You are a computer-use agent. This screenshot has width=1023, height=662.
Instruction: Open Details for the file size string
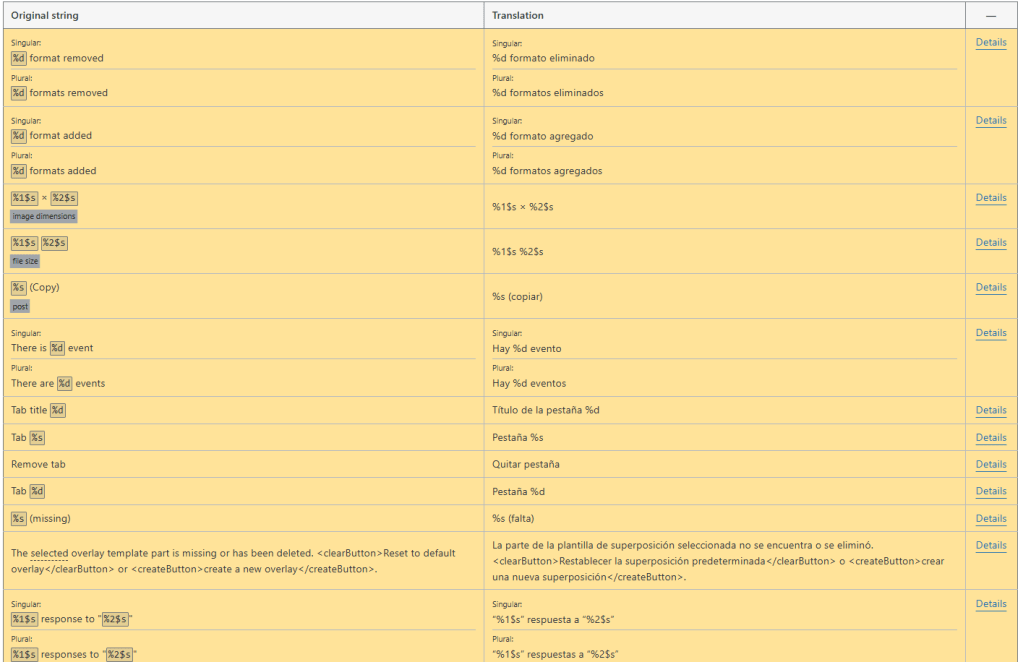point(990,243)
